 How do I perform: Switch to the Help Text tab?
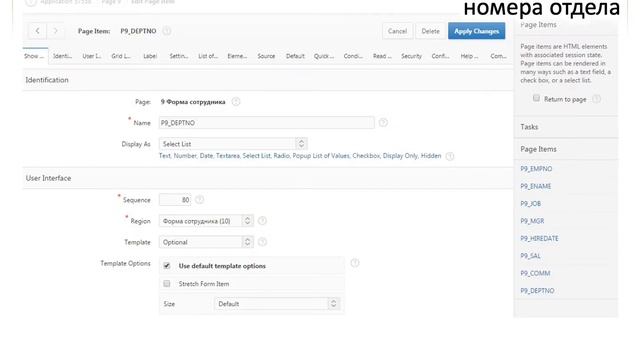(x=469, y=56)
